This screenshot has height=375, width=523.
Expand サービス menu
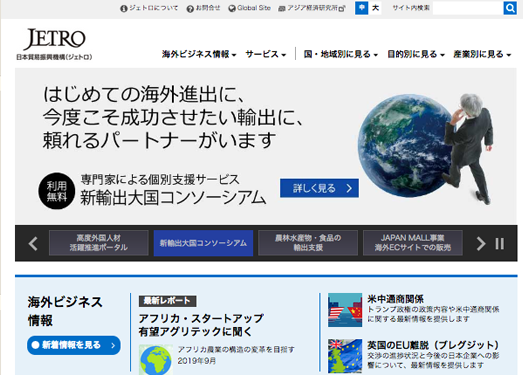pyautogui.click(x=266, y=54)
